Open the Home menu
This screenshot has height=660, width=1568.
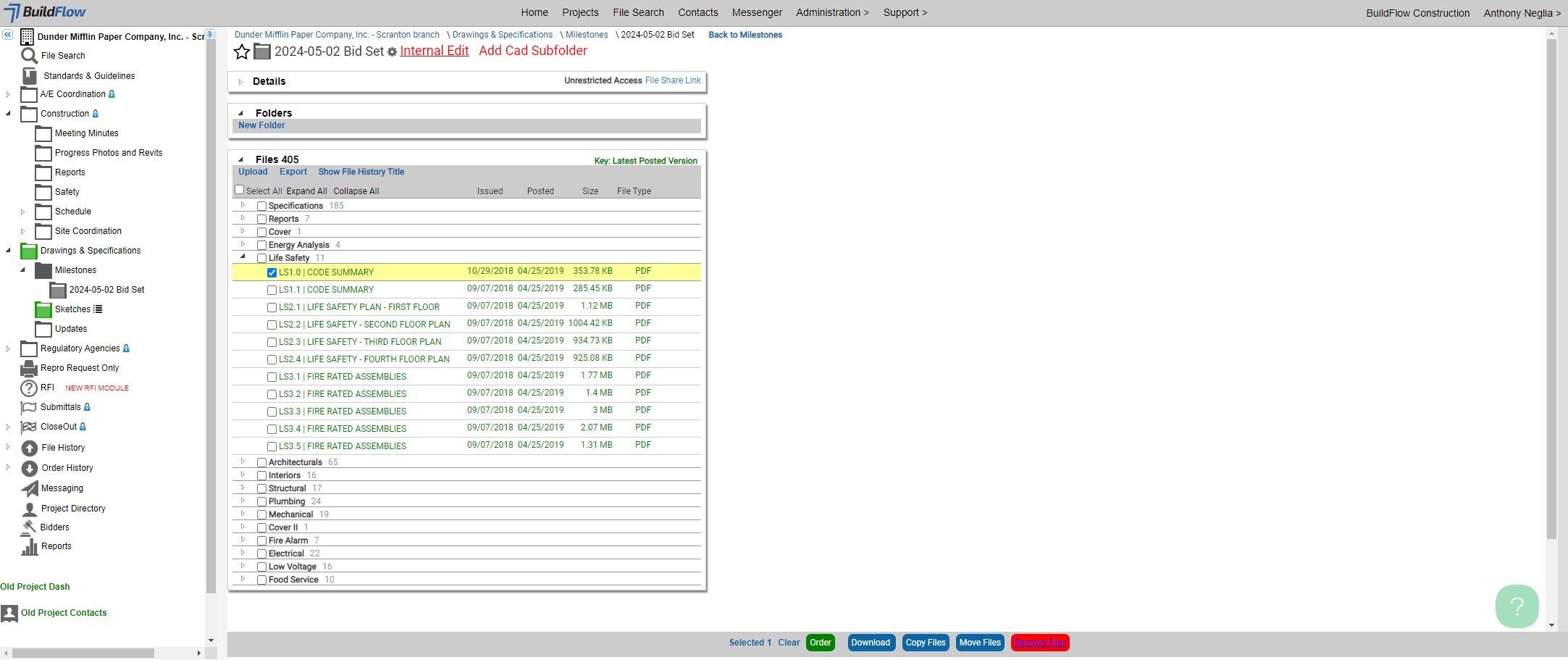click(x=534, y=12)
